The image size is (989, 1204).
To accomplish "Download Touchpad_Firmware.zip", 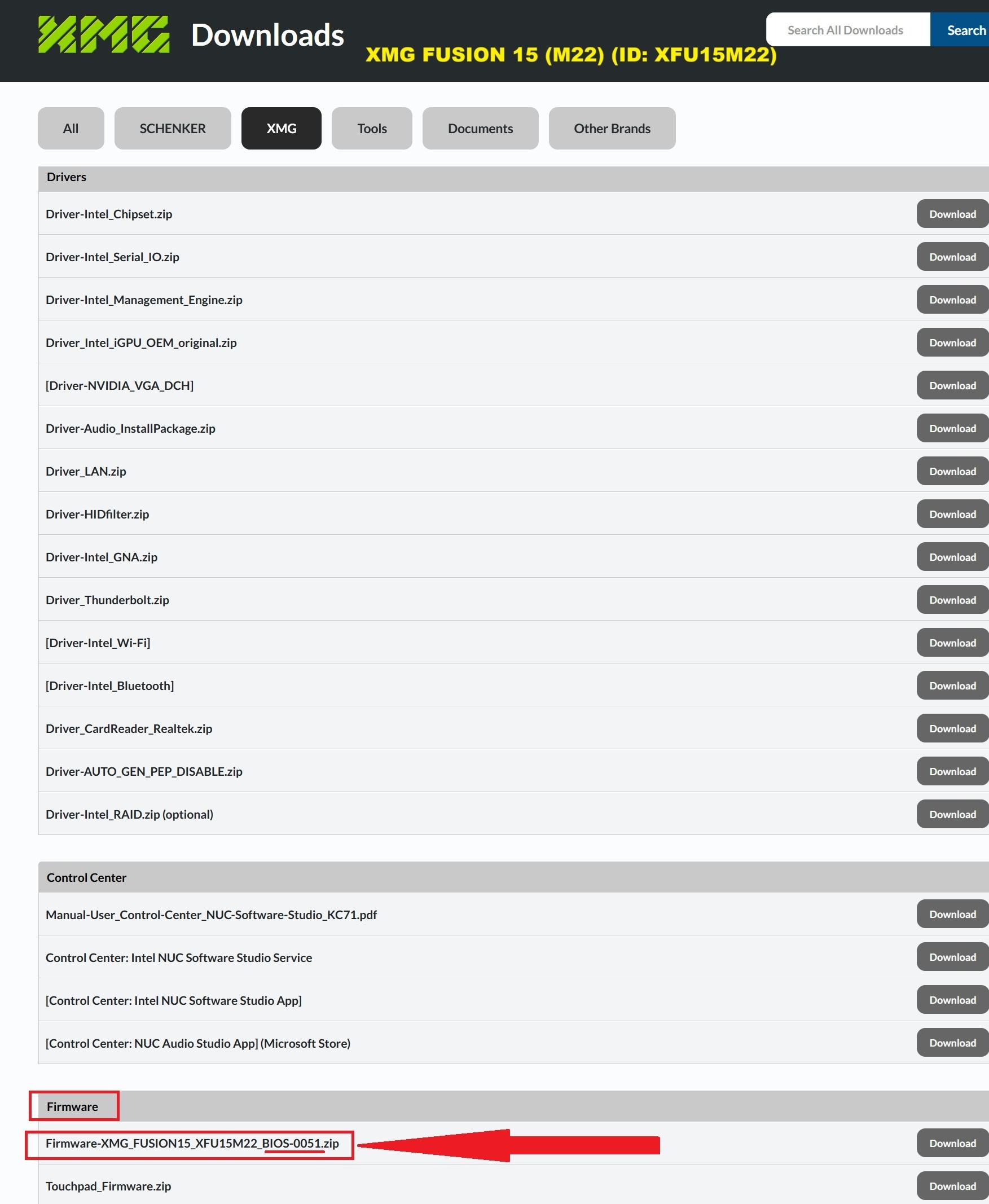I will click(952, 1186).
